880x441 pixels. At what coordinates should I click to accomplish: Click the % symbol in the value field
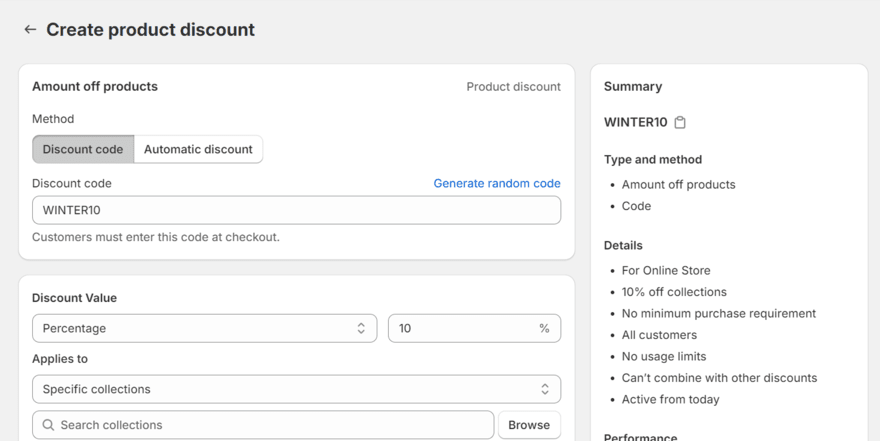(544, 328)
